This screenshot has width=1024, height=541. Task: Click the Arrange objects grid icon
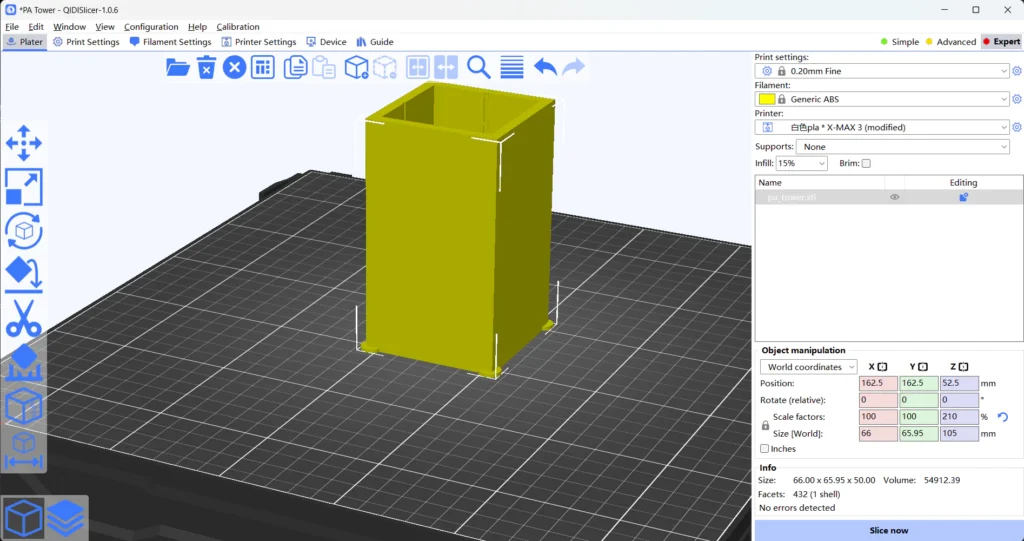coord(262,67)
